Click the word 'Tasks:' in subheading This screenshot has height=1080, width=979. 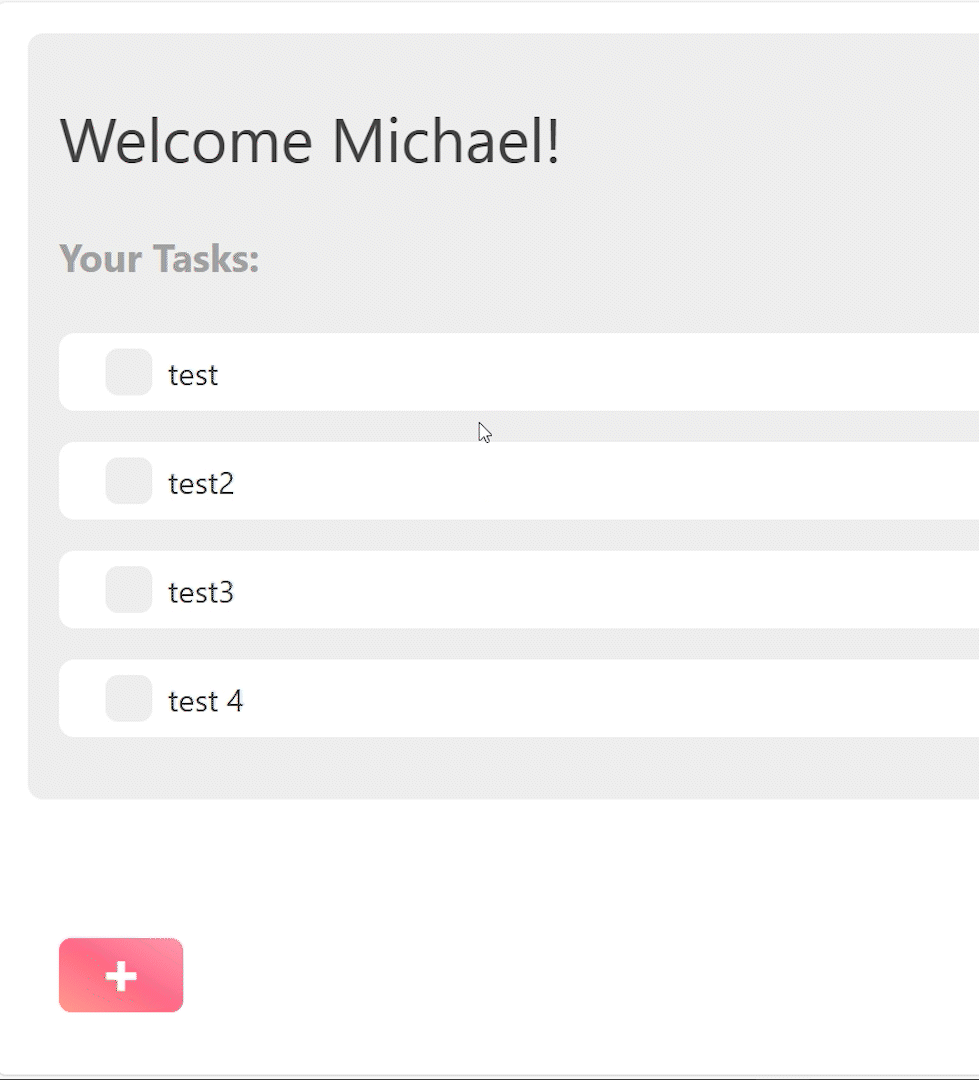point(207,259)
